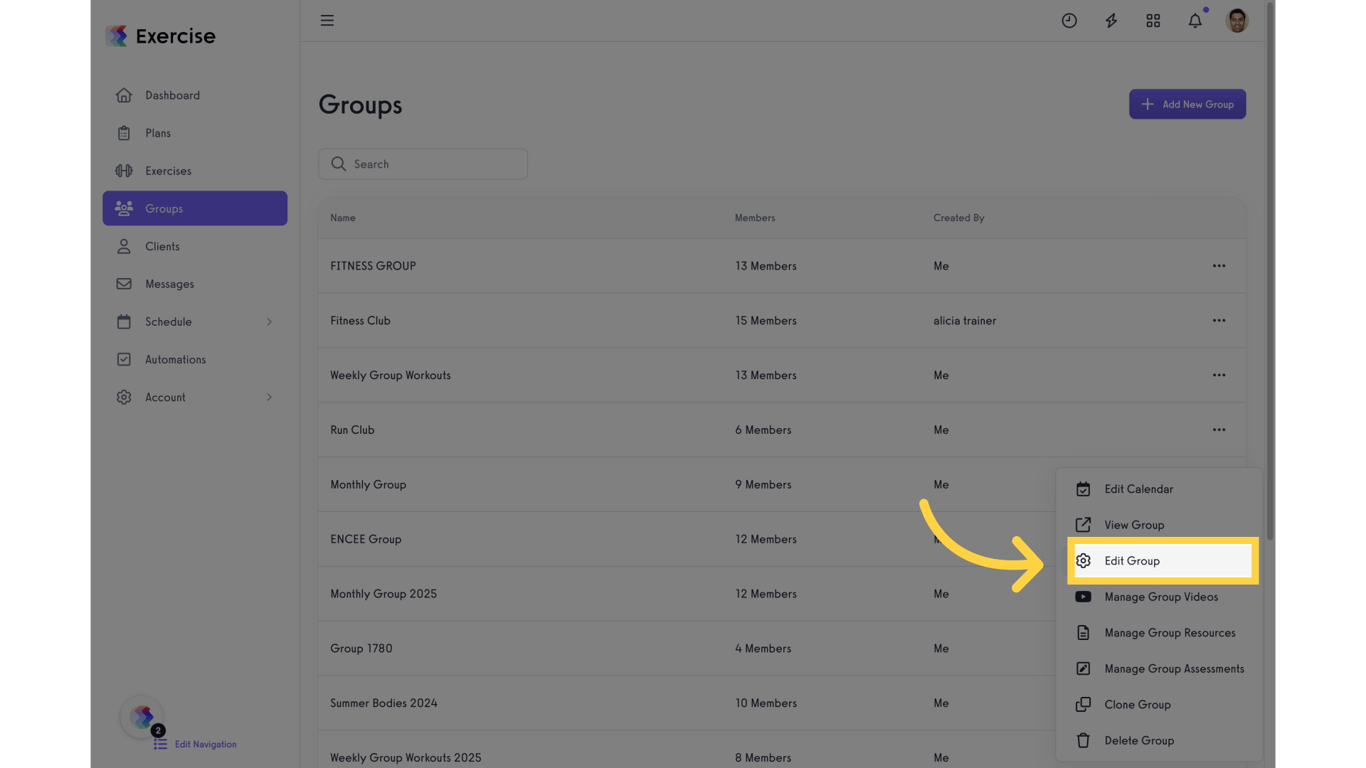Select the Manage Group Videos icon

tap(1083, 597)
